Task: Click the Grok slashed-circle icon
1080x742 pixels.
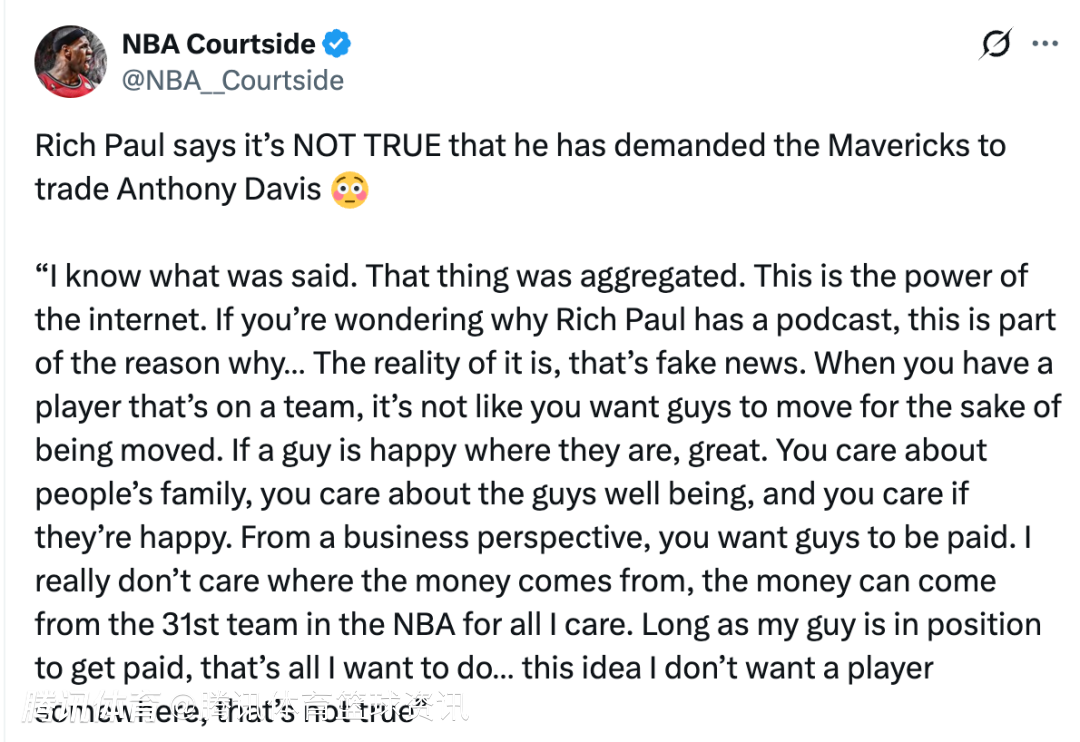Action: pos(995,45)
